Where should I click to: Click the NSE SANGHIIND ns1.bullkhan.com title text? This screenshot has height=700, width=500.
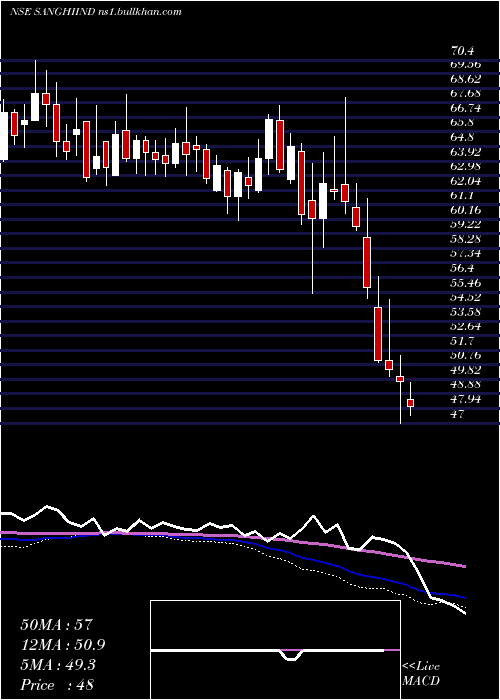(x=96, y=12)
